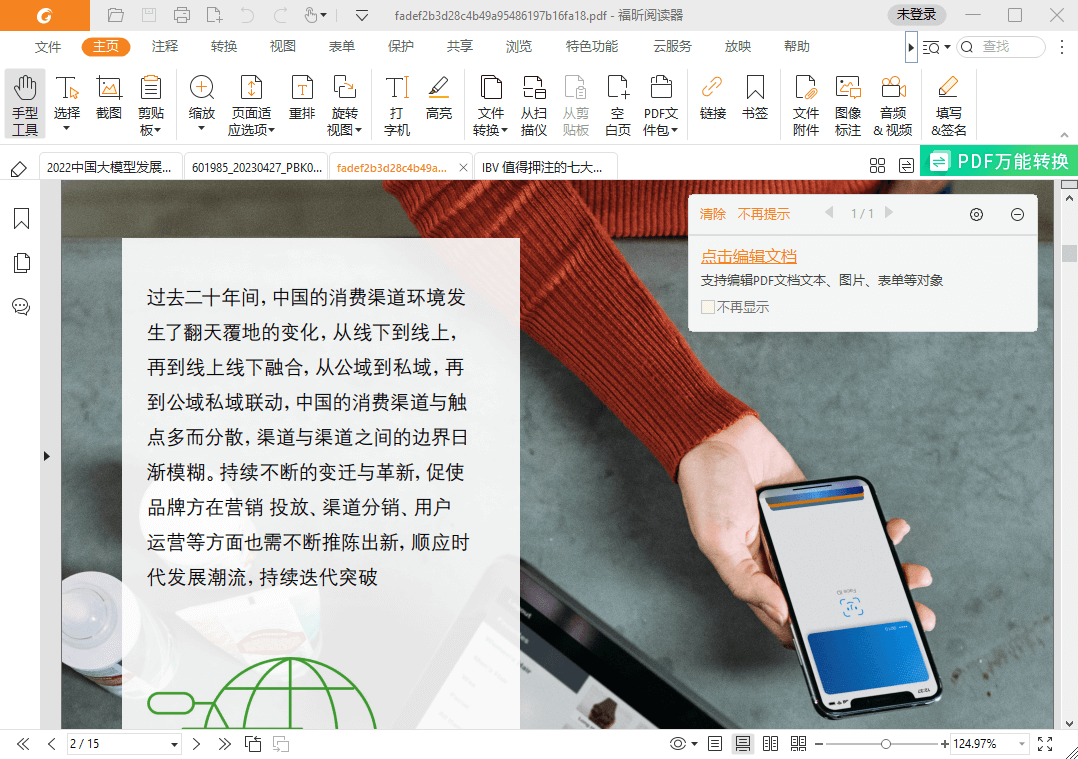Open the quick access customize dropdown
Viewport: 1078px width, 759px height.
point(362,15)
